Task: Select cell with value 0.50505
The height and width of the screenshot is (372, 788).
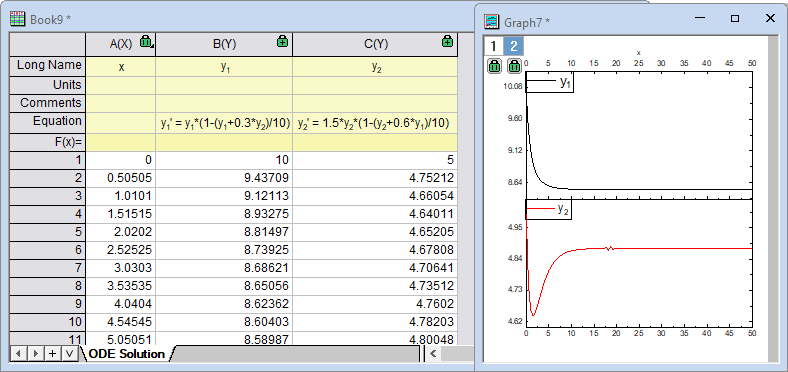Action: [121, 178]
